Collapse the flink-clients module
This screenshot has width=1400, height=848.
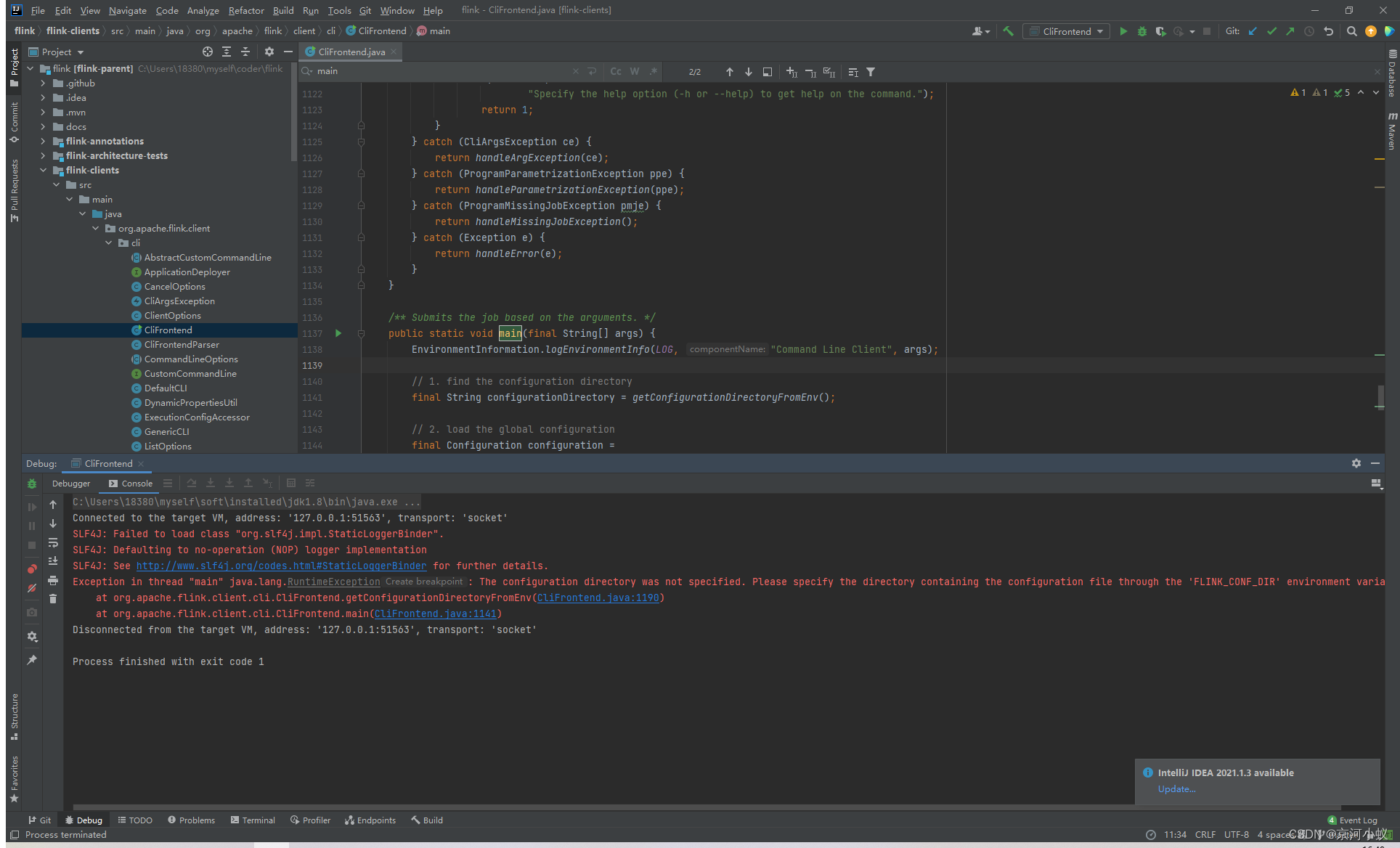(43, 171)
